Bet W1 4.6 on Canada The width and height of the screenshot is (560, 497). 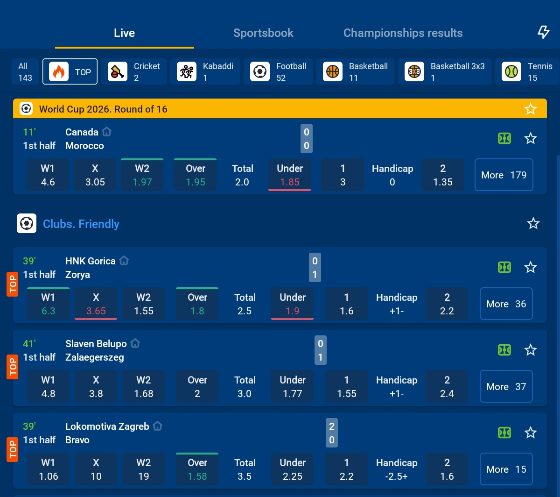tap(48, 175)
